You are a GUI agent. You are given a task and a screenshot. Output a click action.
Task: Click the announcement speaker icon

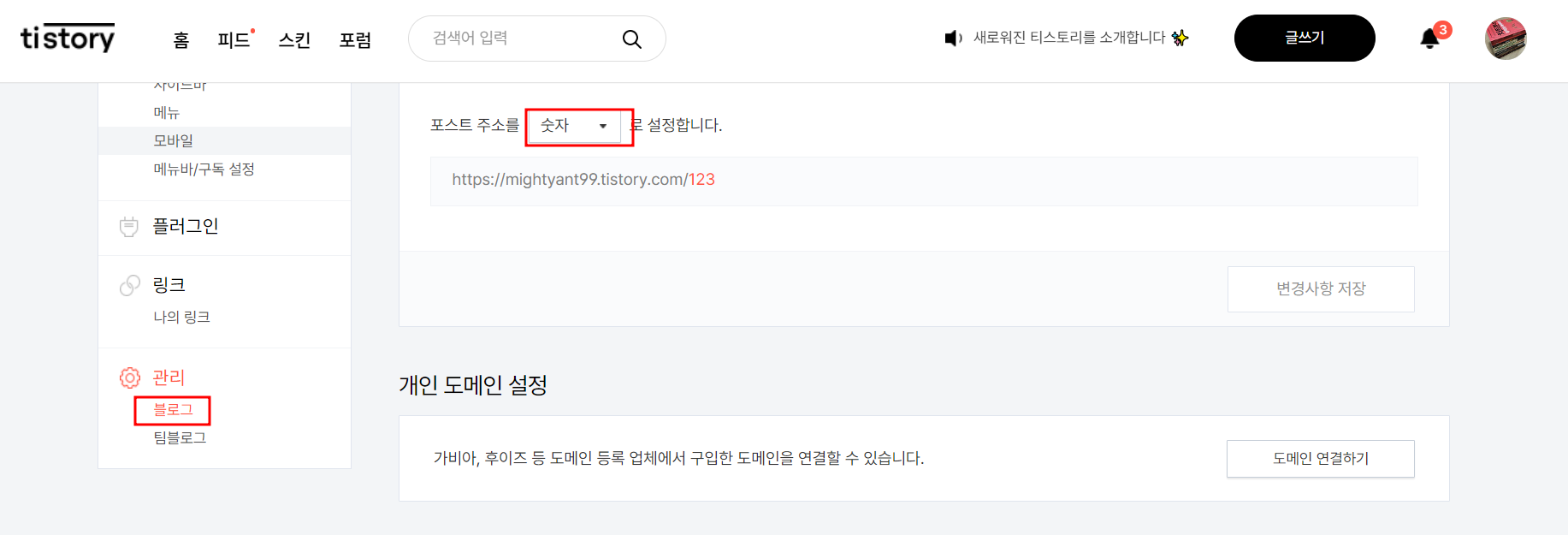(953, 39)
